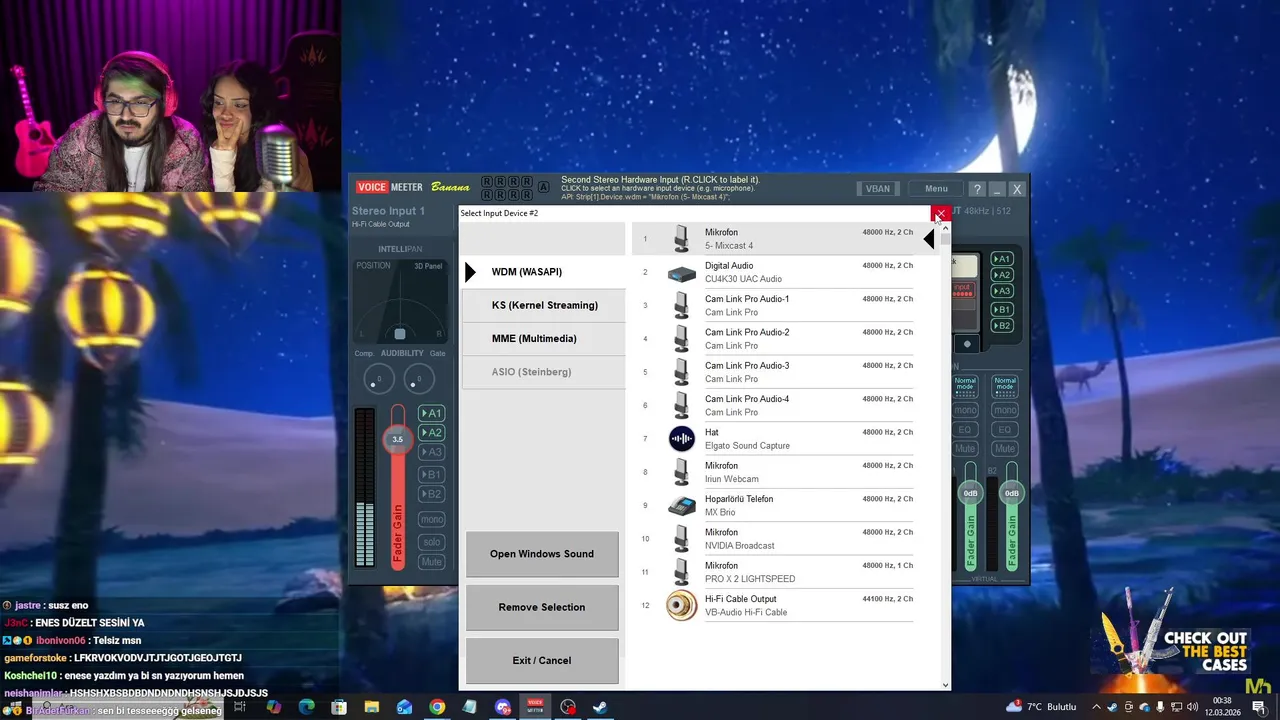The image size is (1280, 720).
Task: Open Google Chrome from the taskbar
Action: [437, 707]
